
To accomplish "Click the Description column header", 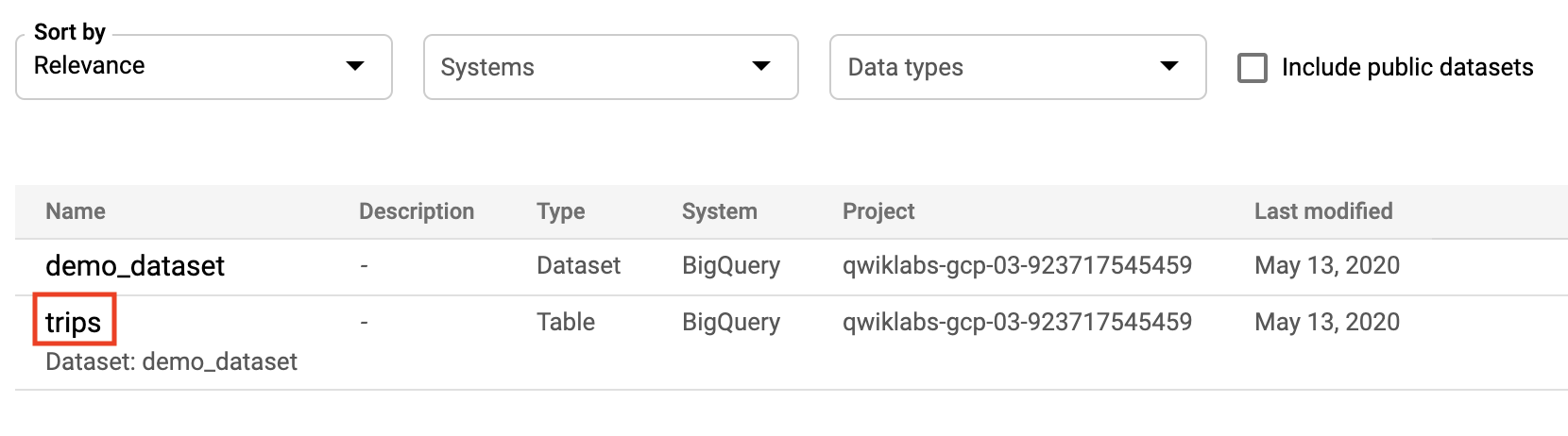I will [x=417, y=211].
